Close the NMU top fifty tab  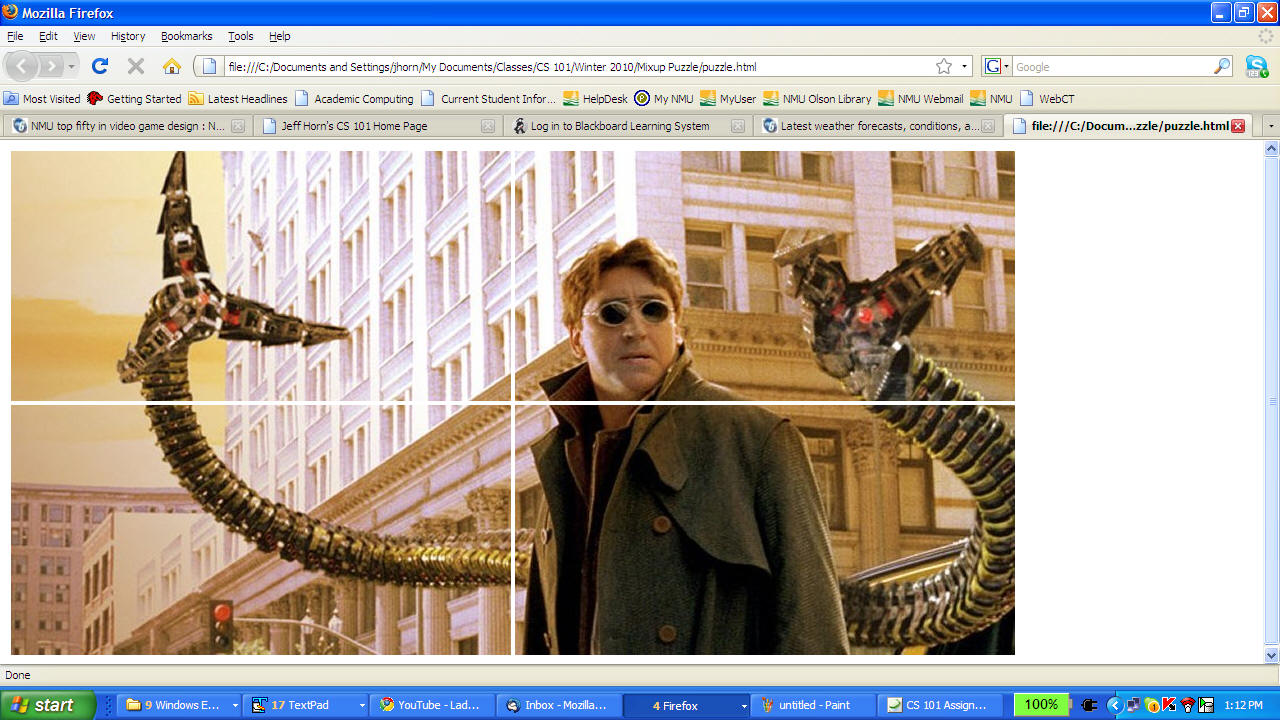pos(238,126)
